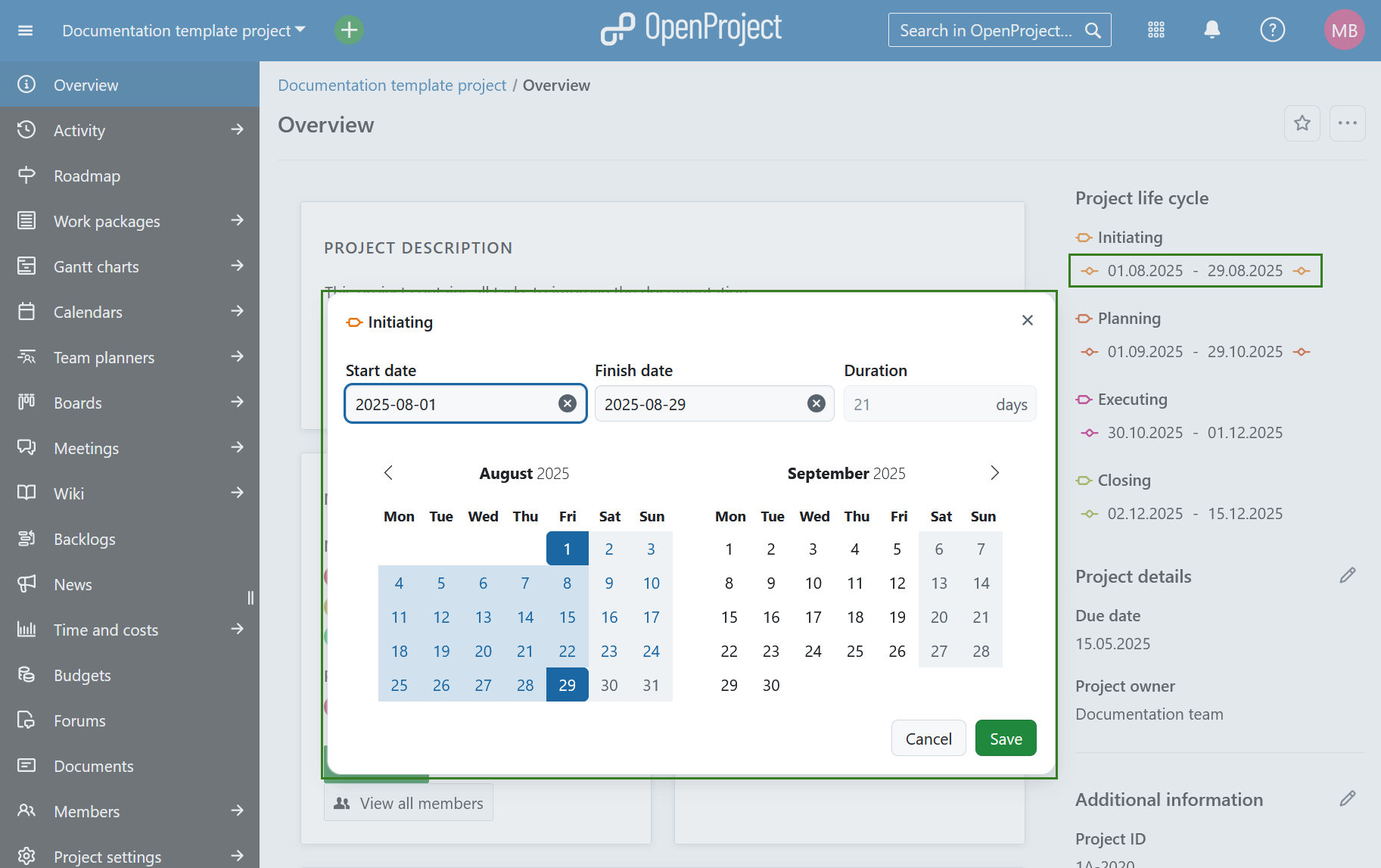
Task: Select August 29 in the calendar
Action: click(x=567, y=685)
